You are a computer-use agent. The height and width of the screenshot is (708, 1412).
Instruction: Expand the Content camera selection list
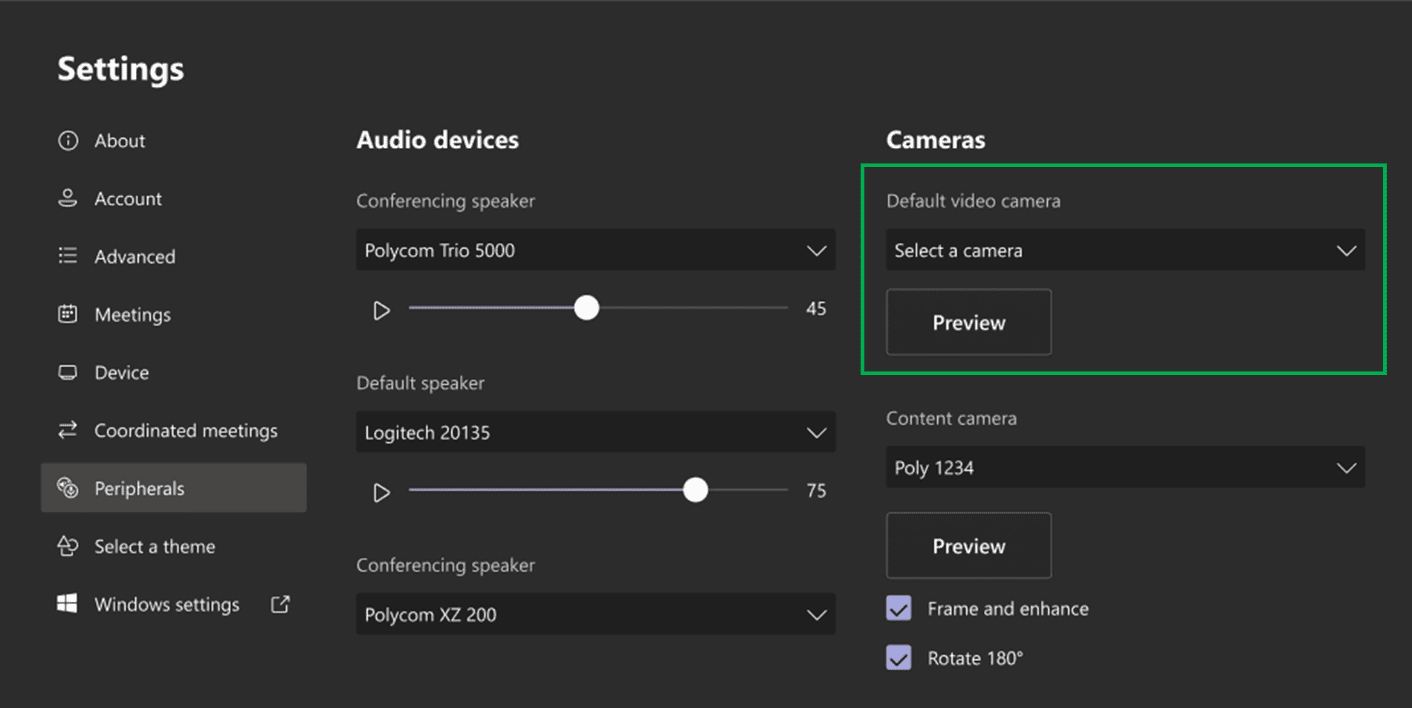pyautogui.click(x=1125, y=467)
